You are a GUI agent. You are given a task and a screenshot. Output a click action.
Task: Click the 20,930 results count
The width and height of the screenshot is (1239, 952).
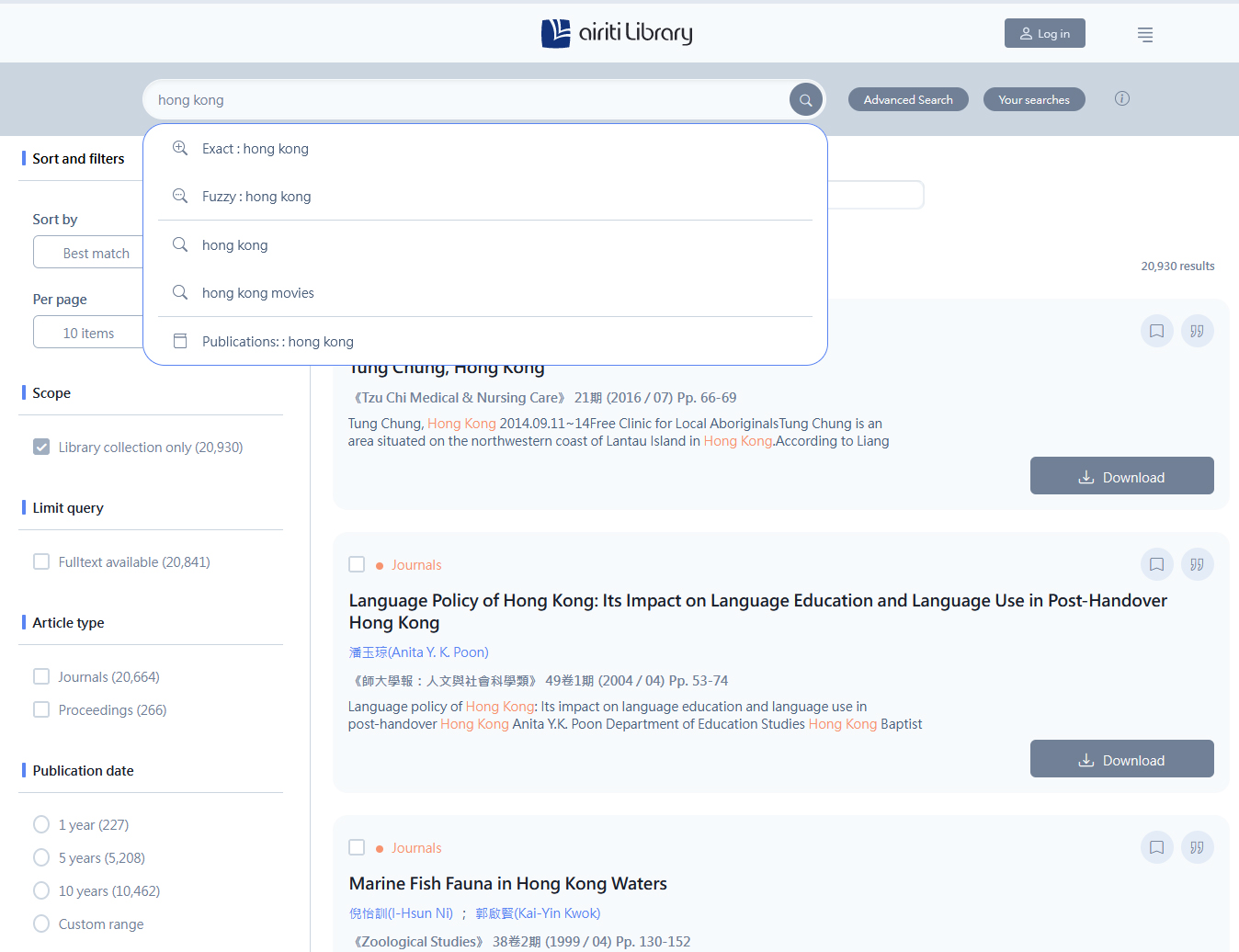[1177, 266]
